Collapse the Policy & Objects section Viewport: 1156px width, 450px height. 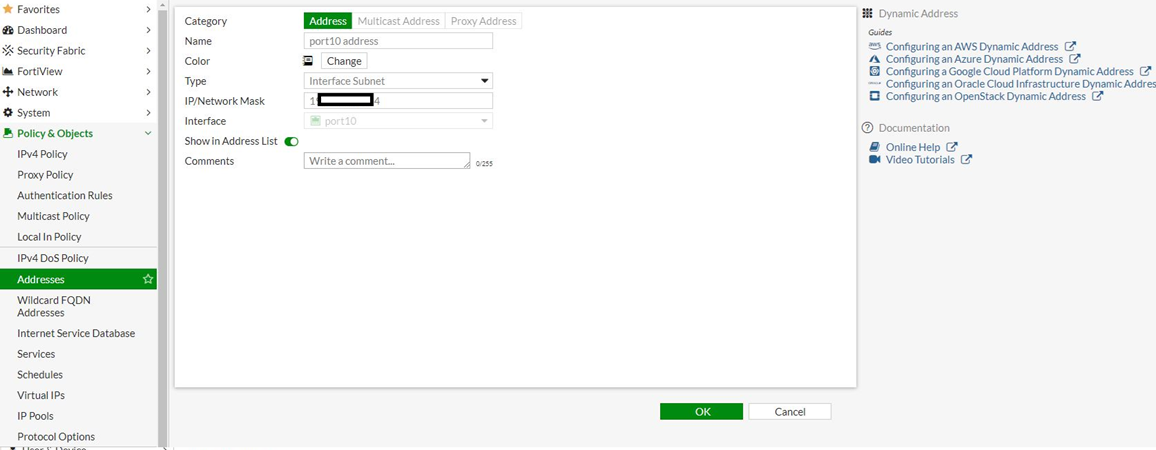click(x=148, y=134)
